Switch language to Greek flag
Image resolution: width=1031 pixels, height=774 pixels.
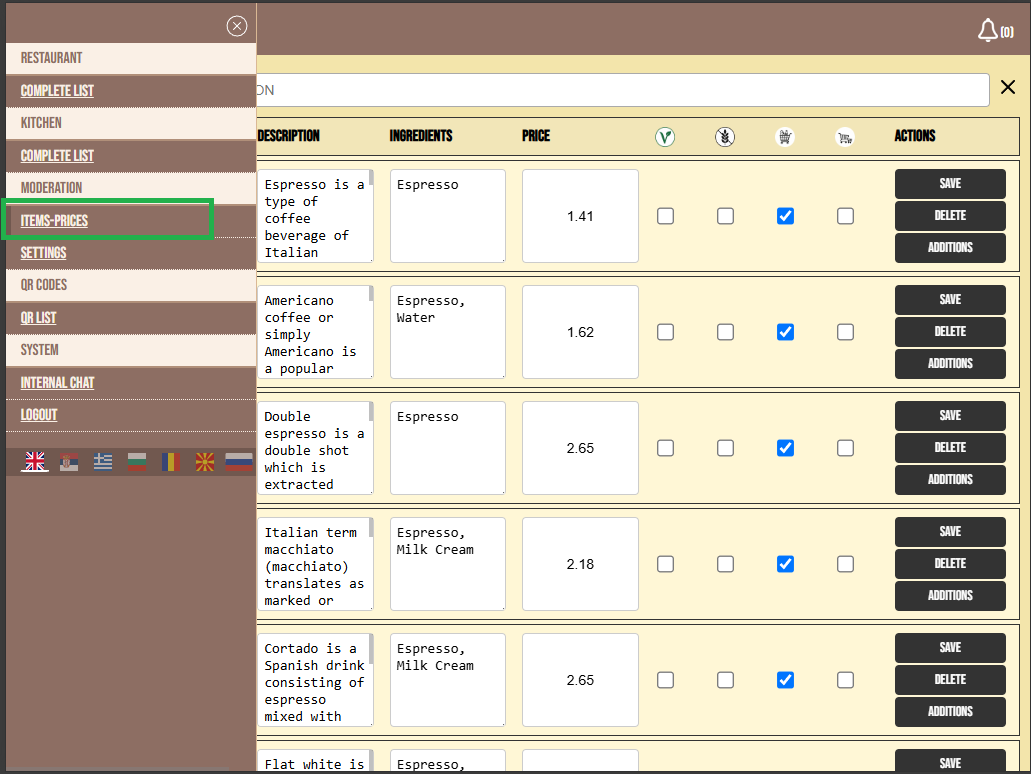point(103,462)
